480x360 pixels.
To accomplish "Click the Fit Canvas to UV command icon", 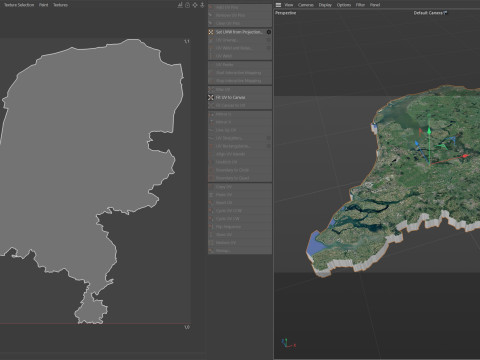I will (211, 105).
